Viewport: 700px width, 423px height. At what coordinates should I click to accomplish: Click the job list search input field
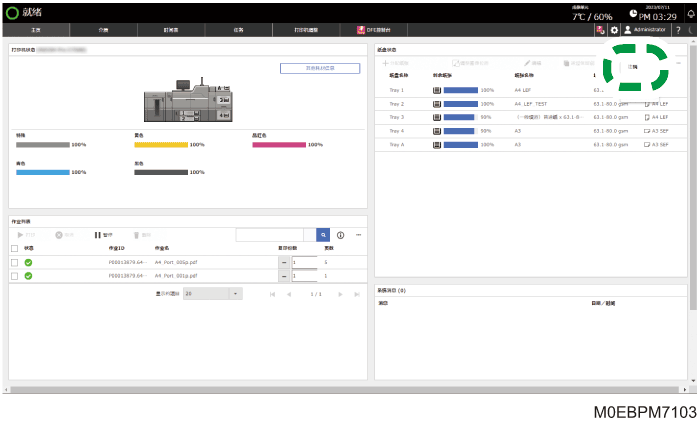click(270, 235)
